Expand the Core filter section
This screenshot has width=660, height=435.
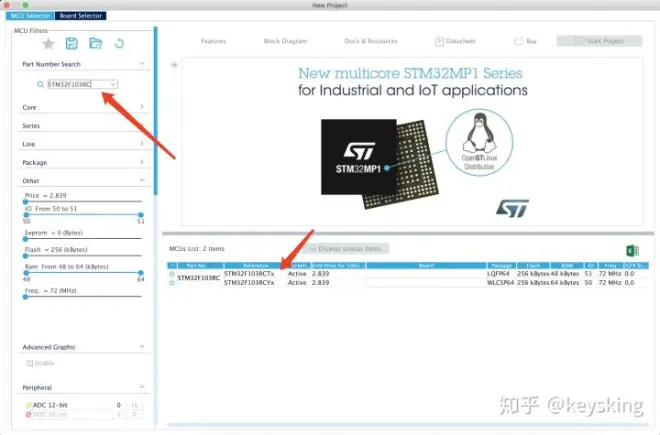pos(142,107)
